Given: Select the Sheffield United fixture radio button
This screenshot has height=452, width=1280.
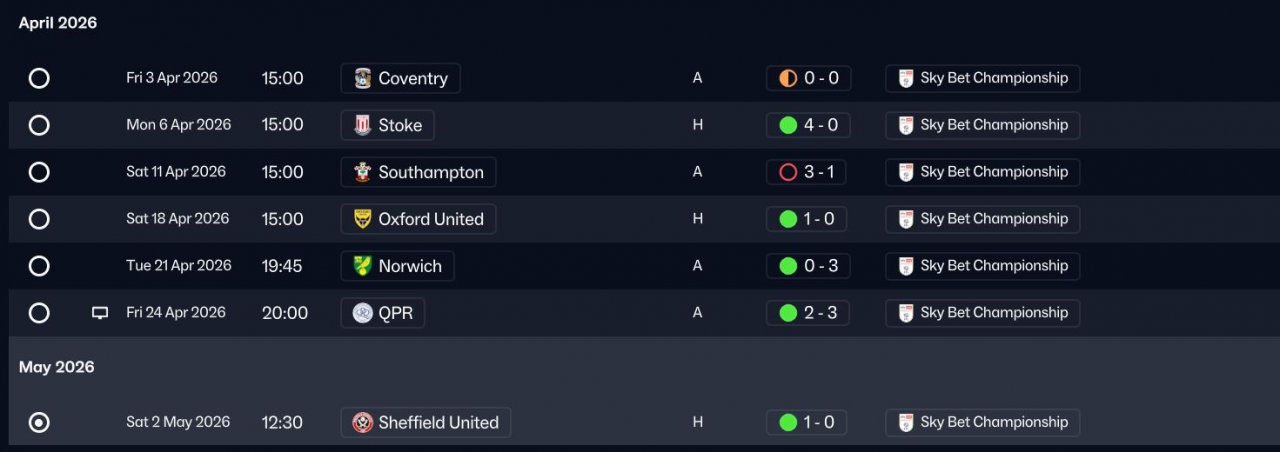Looking at the screenshot, I should (39, 422).
